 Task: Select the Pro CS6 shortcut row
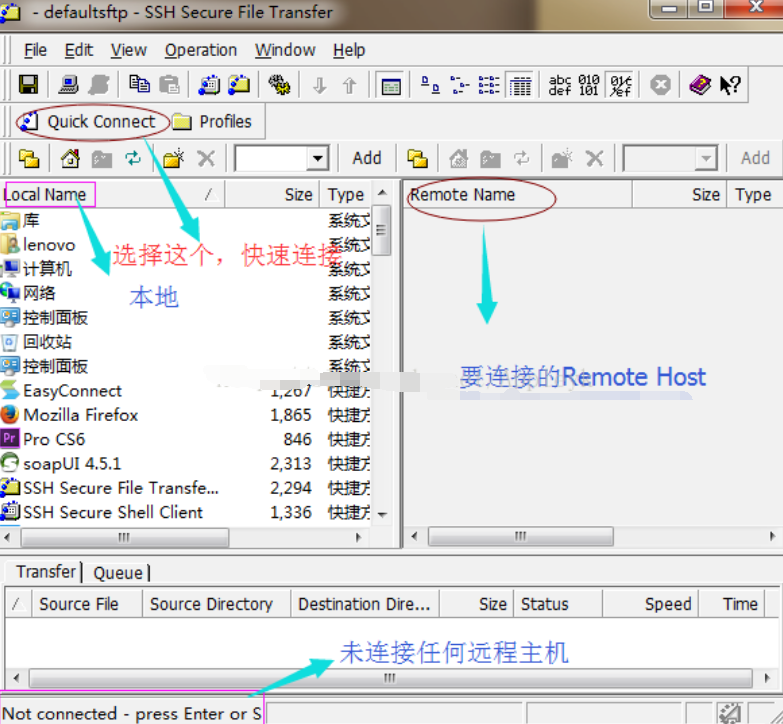(x=185, y=439)
